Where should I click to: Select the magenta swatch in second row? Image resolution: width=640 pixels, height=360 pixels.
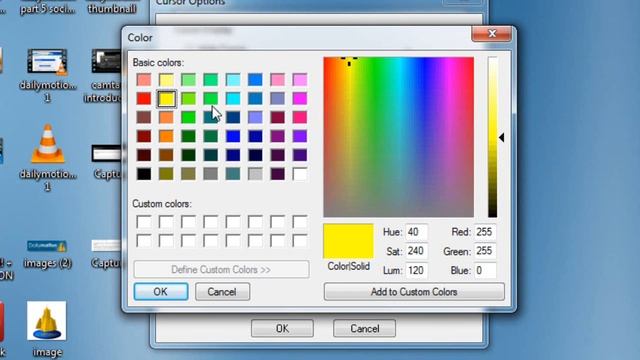300,99
